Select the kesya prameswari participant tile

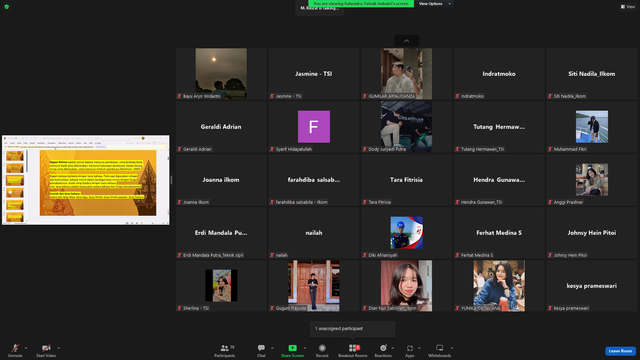592,286
